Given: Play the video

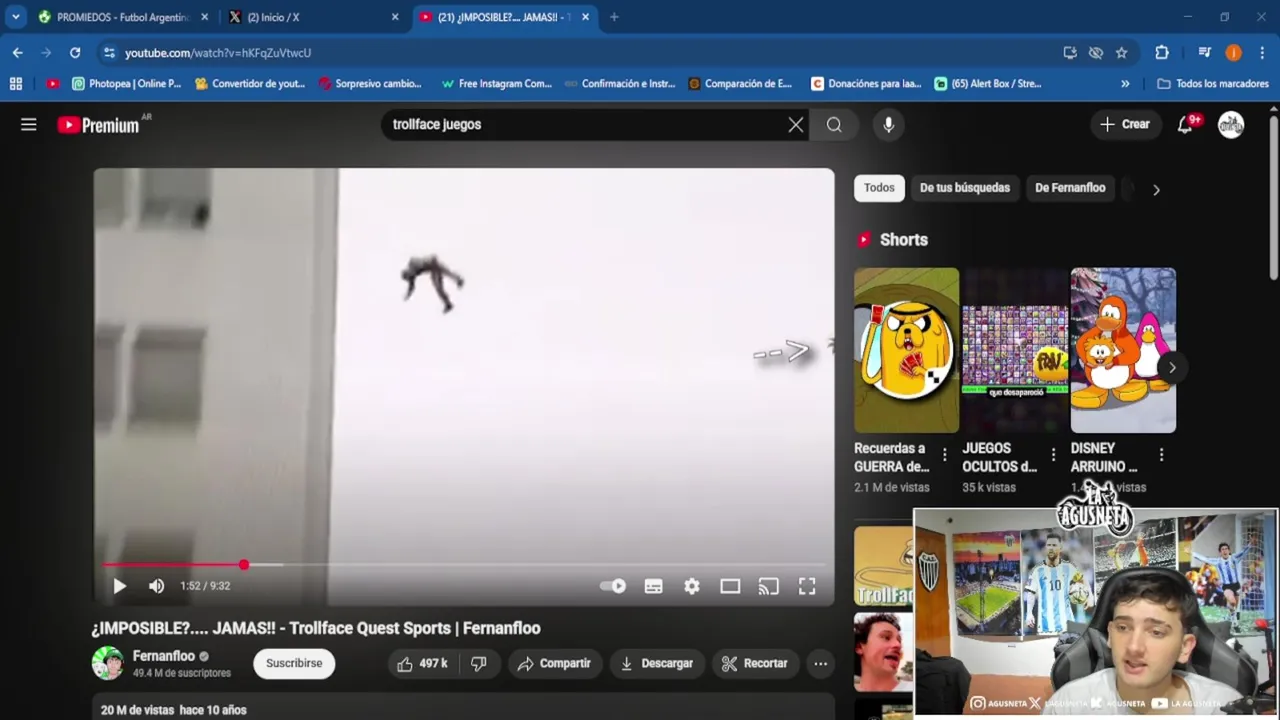Looking at the screenshot, I should point(119,586).
